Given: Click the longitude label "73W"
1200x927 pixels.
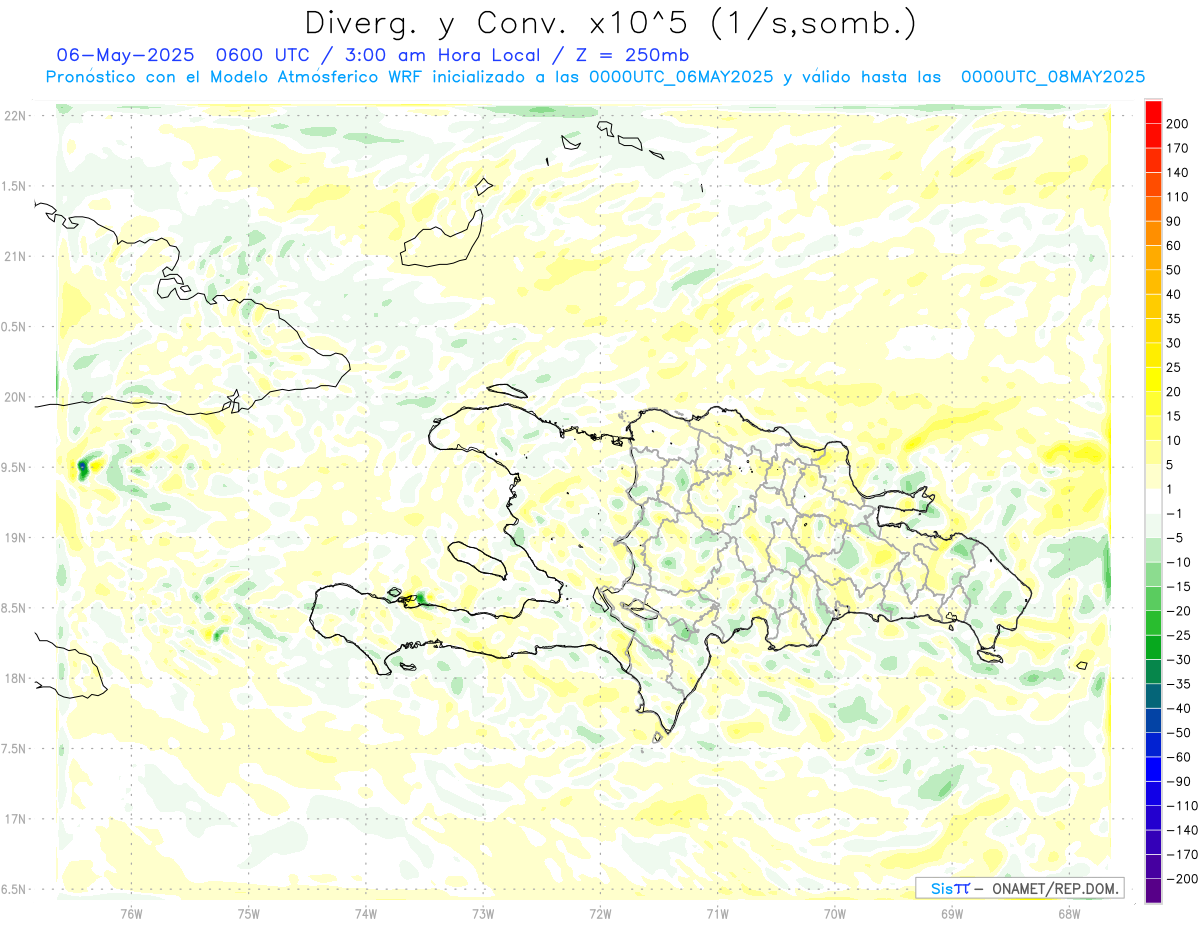Looking at the screenshot, I should coord(483,913).
